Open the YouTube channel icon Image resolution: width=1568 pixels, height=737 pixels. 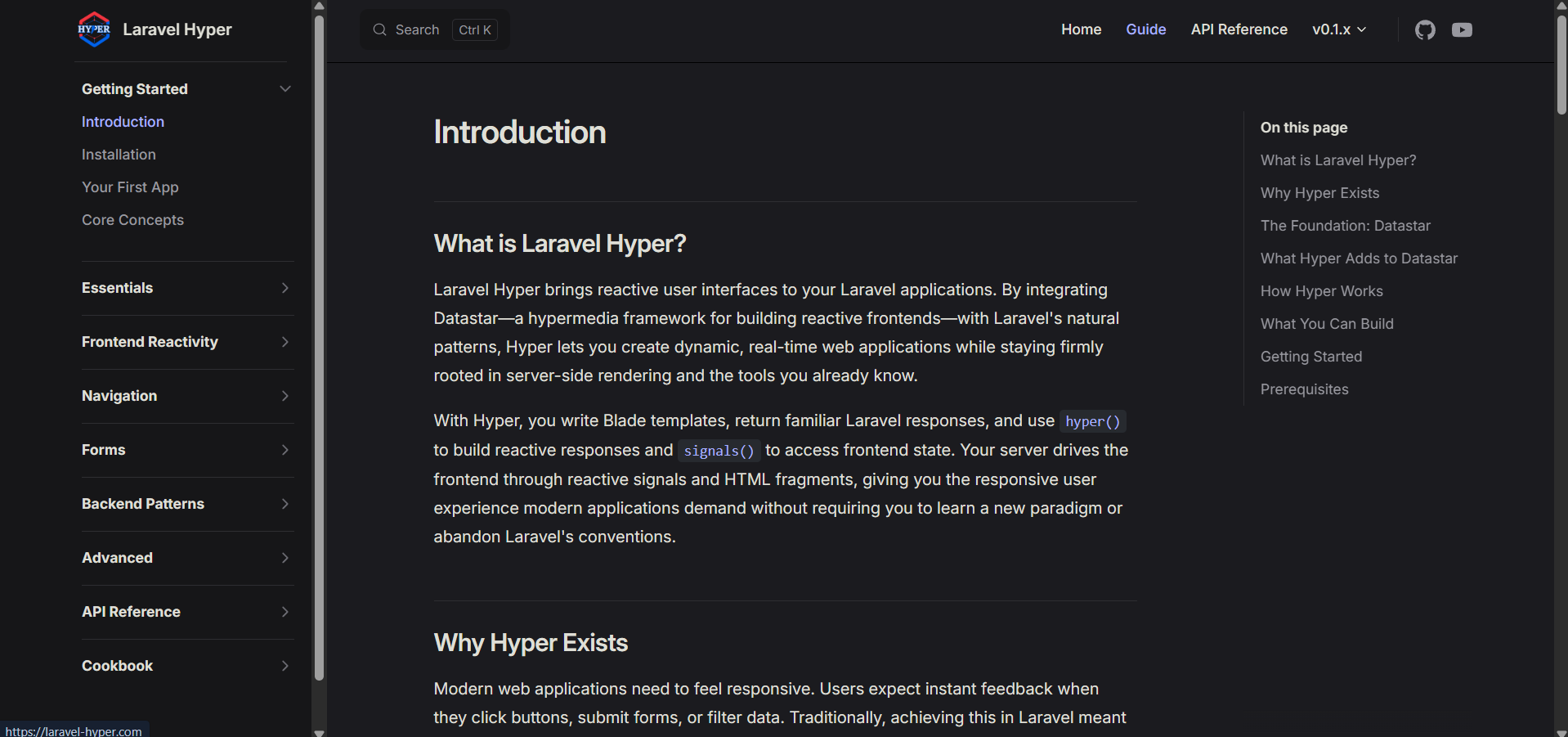coord(1462,30)
